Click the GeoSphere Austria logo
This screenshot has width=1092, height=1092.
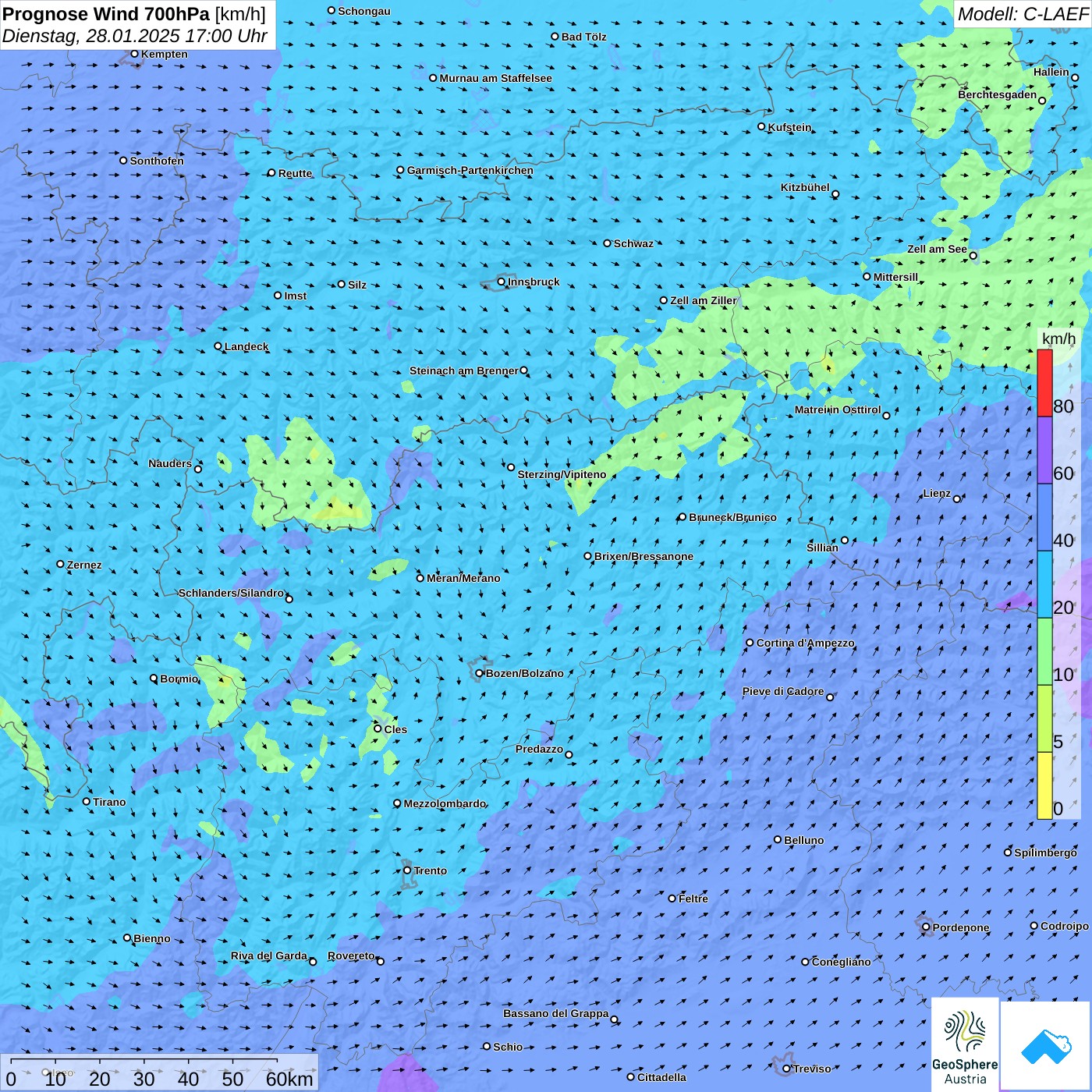tap(965, 1045)
